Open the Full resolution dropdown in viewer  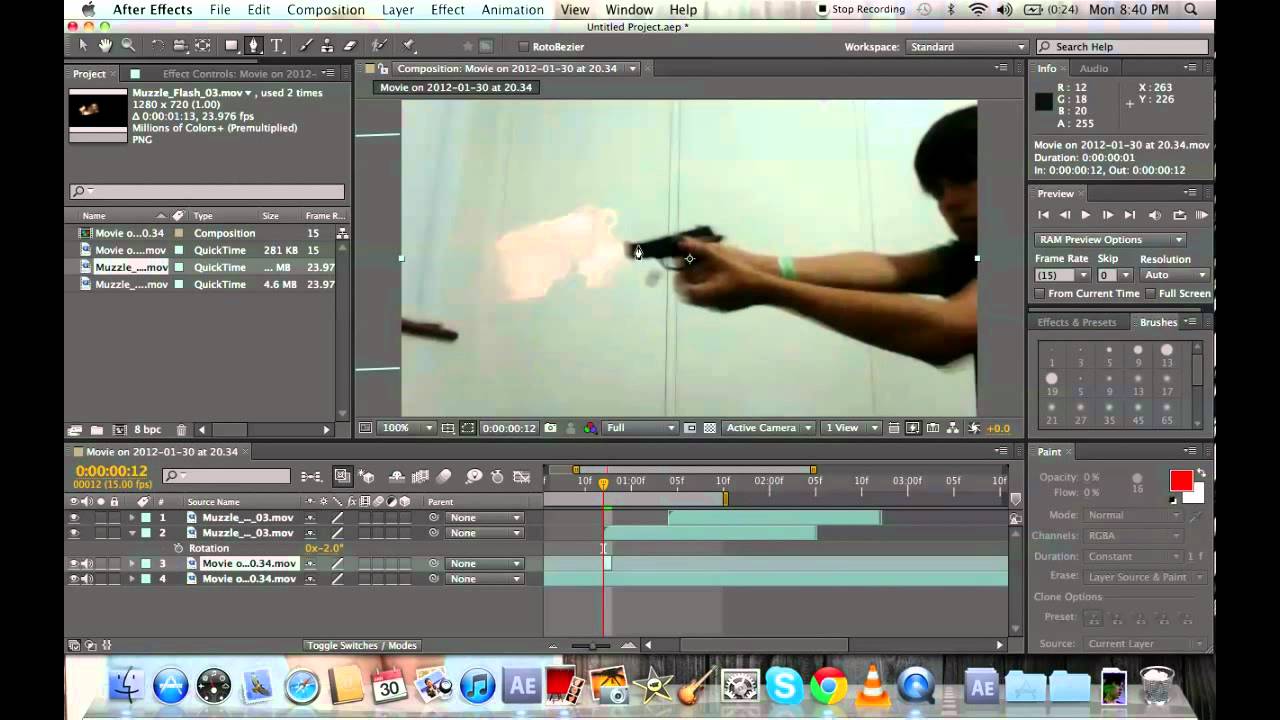click(641, 428)
